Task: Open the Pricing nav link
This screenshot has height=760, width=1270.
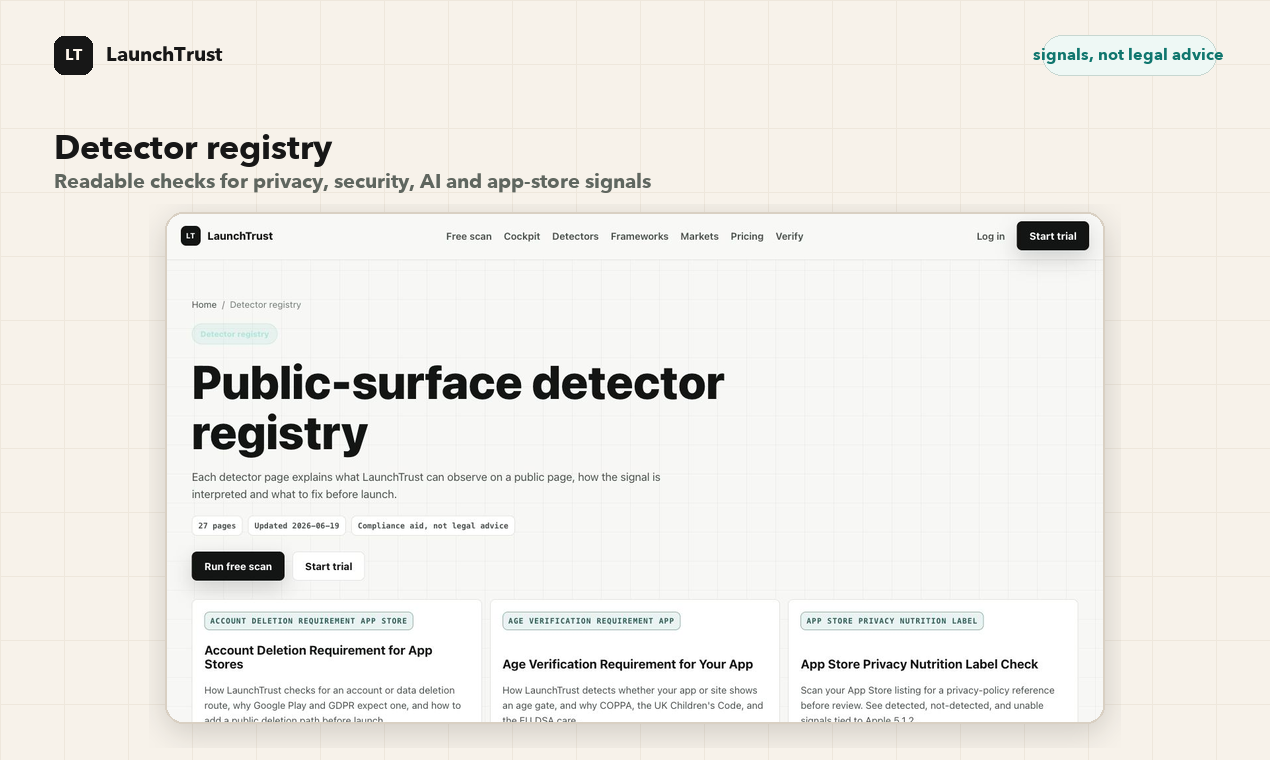Action: 747,237
